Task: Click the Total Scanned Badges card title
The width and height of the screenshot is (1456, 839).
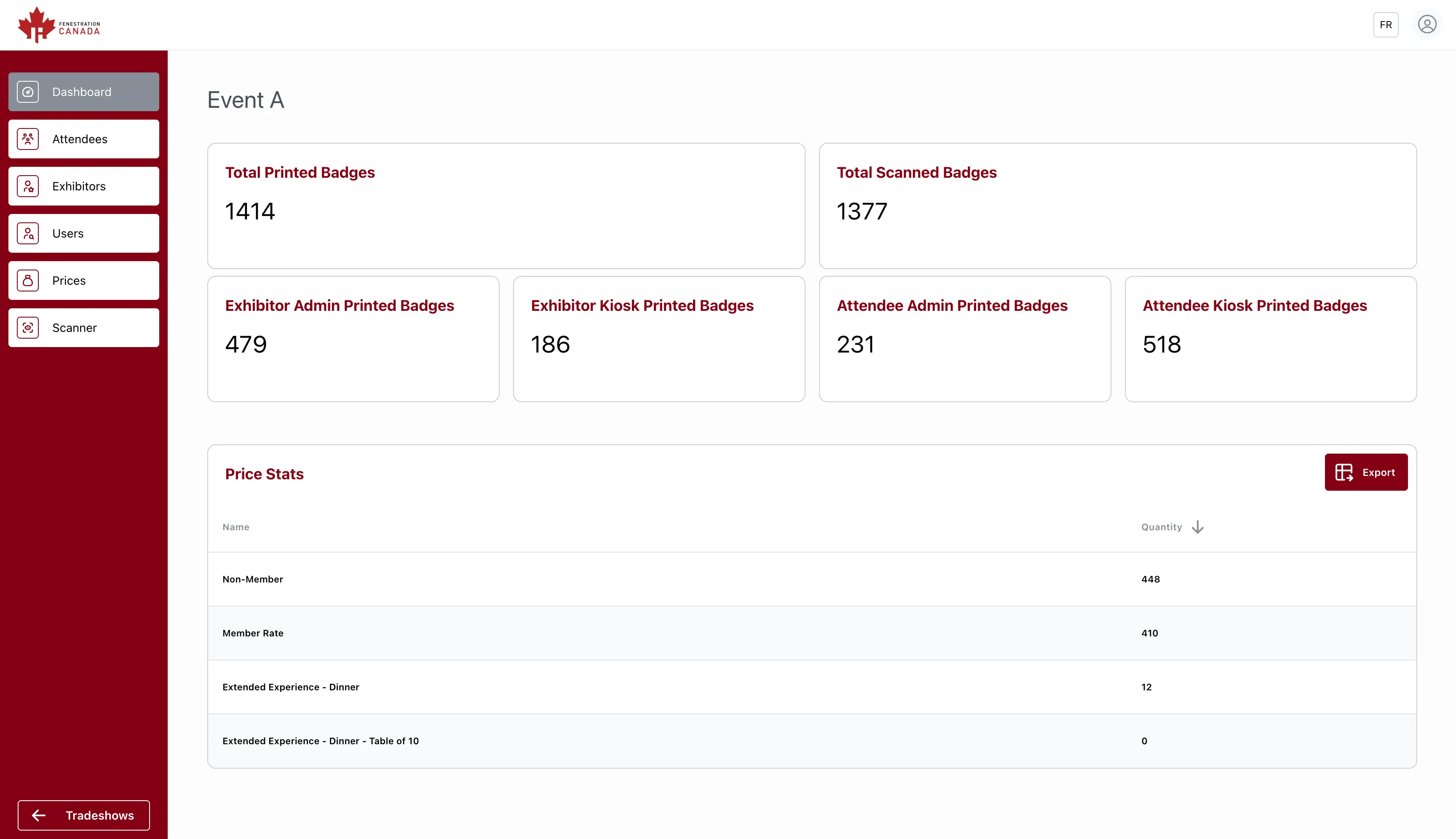Action: [916, 172]
